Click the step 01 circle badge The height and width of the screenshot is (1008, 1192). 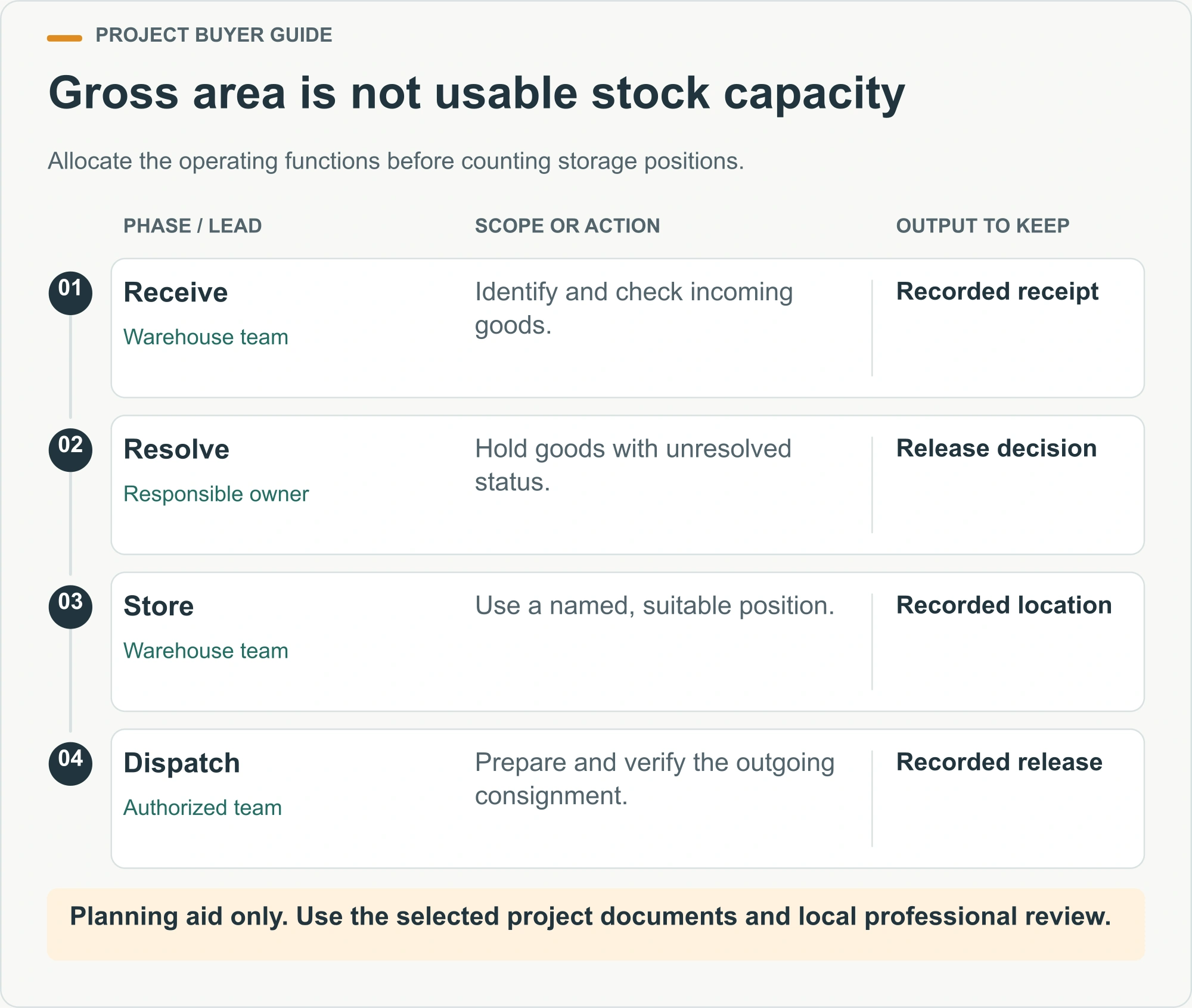[x=70, y=293]
